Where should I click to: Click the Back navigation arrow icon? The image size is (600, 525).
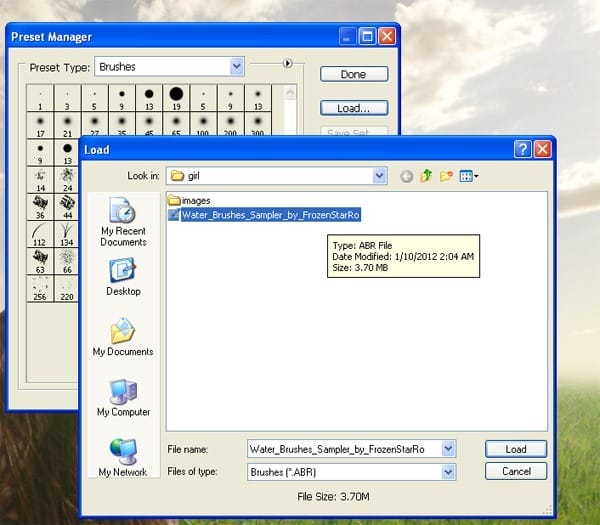pyautogui.click(x=406, y=176)
